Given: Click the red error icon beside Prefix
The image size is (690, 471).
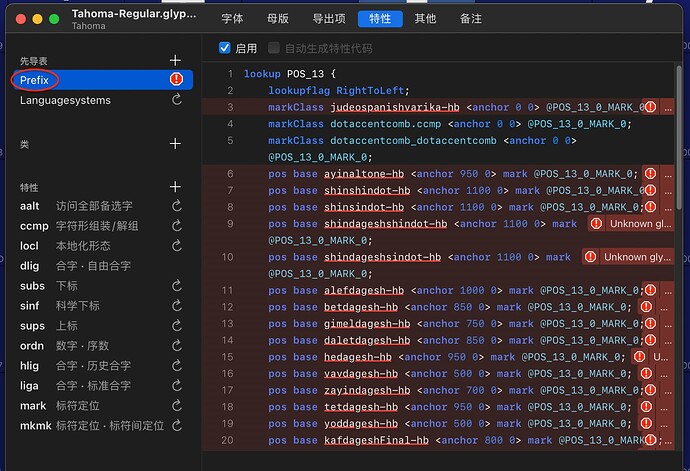Looking at the screenshot, I should click(x=176, y=79).
